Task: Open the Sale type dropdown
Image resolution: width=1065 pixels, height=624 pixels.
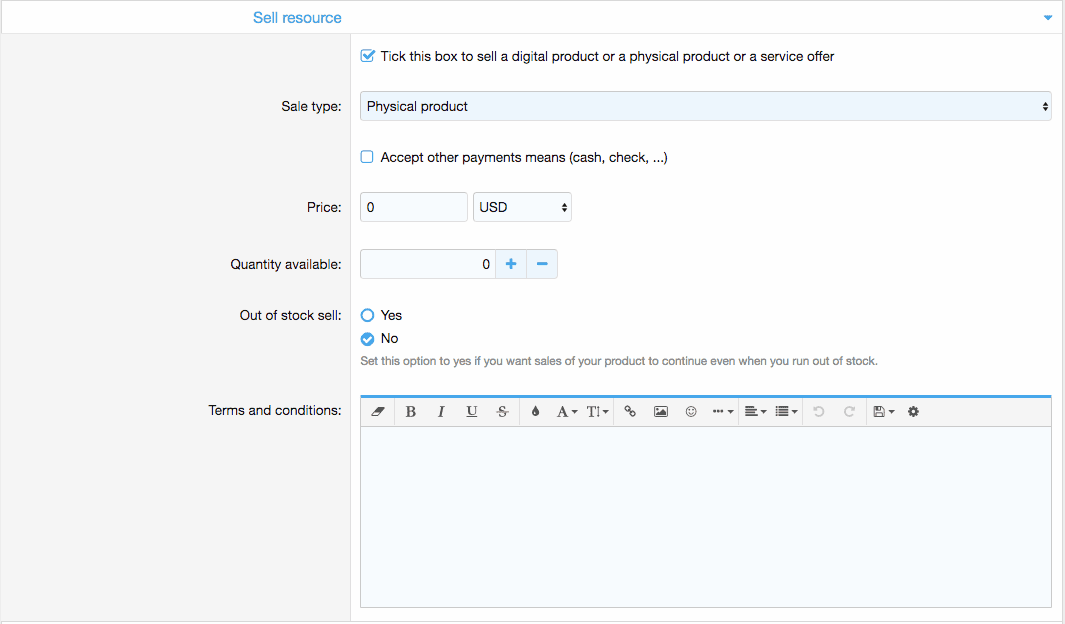Action: [705, 106]
